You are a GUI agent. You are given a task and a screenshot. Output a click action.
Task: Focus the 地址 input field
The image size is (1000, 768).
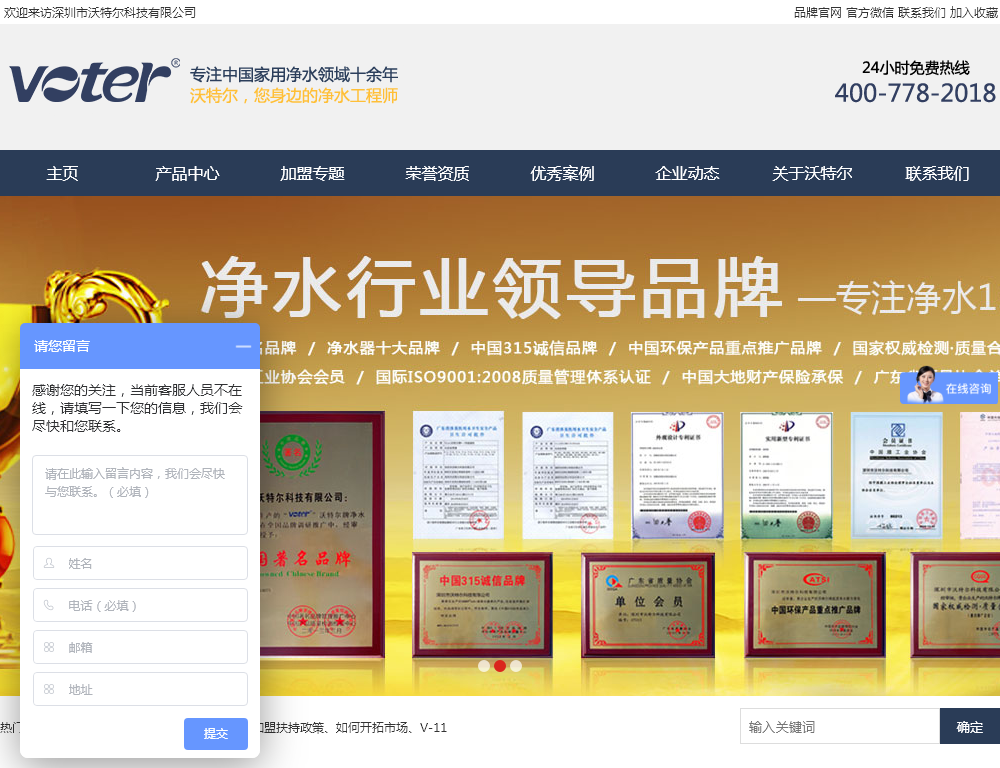140,690
